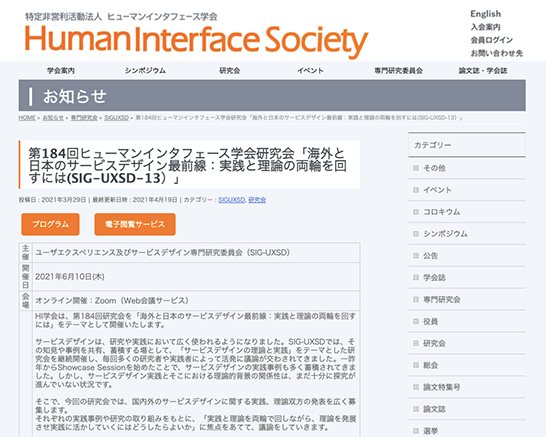546x437 pixels.
Task: Open お問い合わせ先 contact link
Action: click(497, 53)
